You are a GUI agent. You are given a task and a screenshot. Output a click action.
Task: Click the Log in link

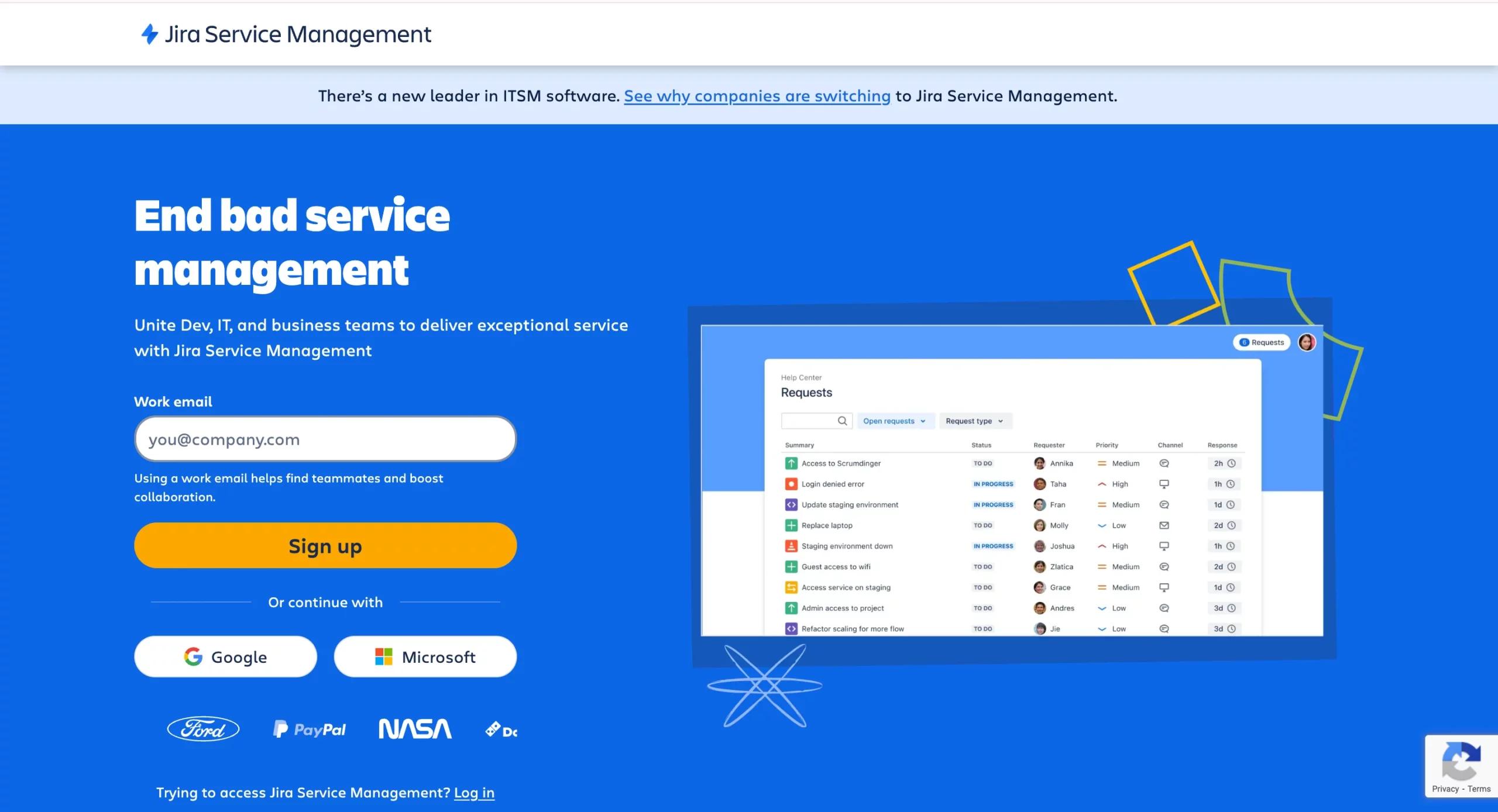474,793
